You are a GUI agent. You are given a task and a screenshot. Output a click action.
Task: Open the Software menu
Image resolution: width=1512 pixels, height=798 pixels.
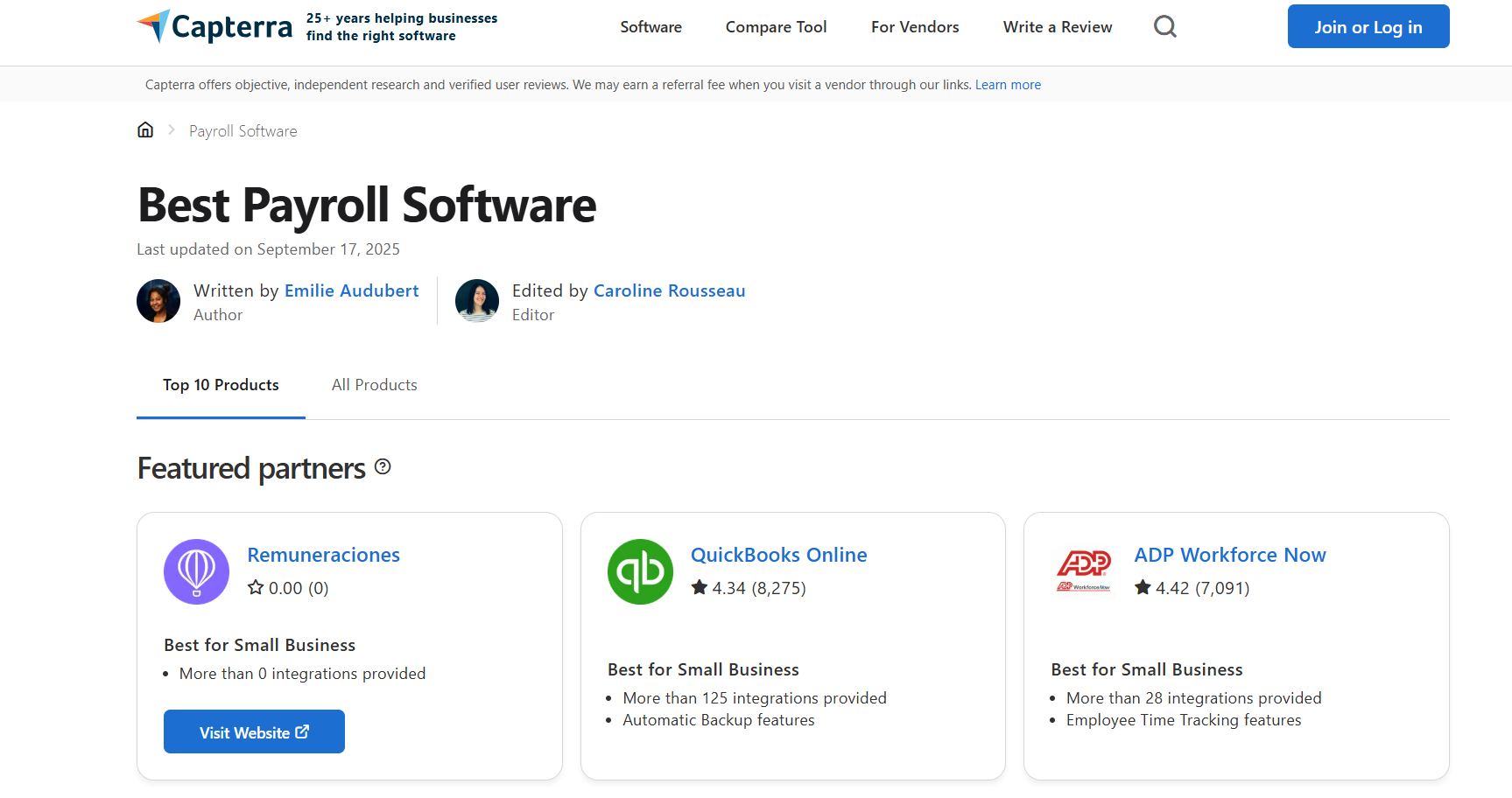651,26
